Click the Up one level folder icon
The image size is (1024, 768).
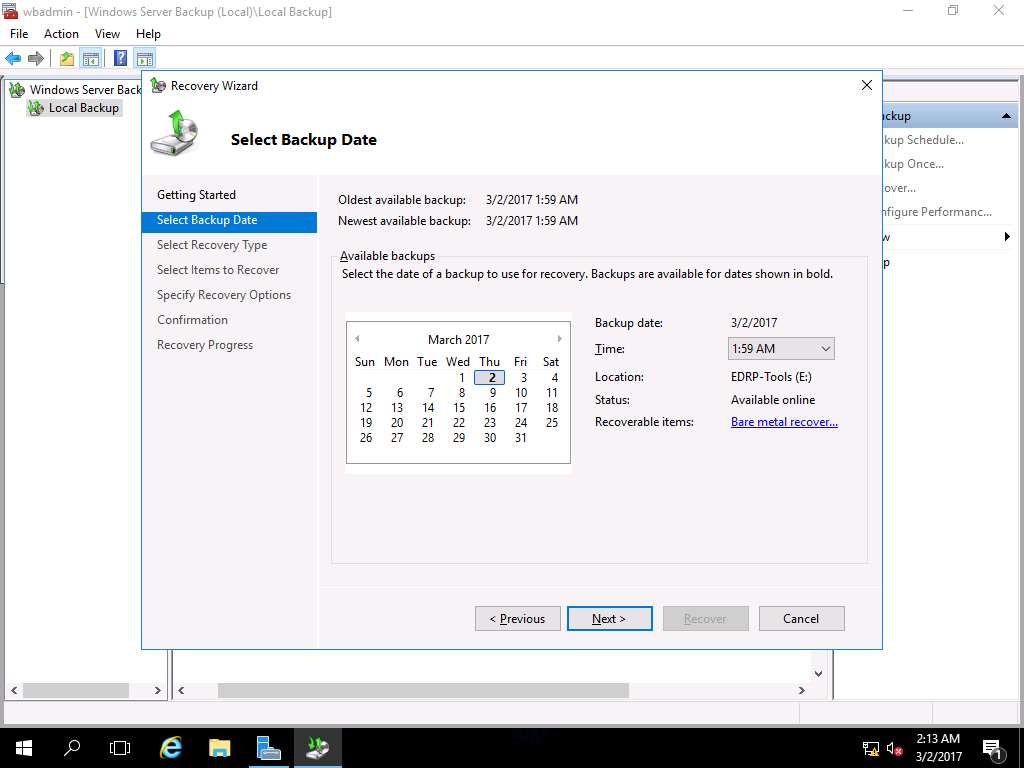67,58
